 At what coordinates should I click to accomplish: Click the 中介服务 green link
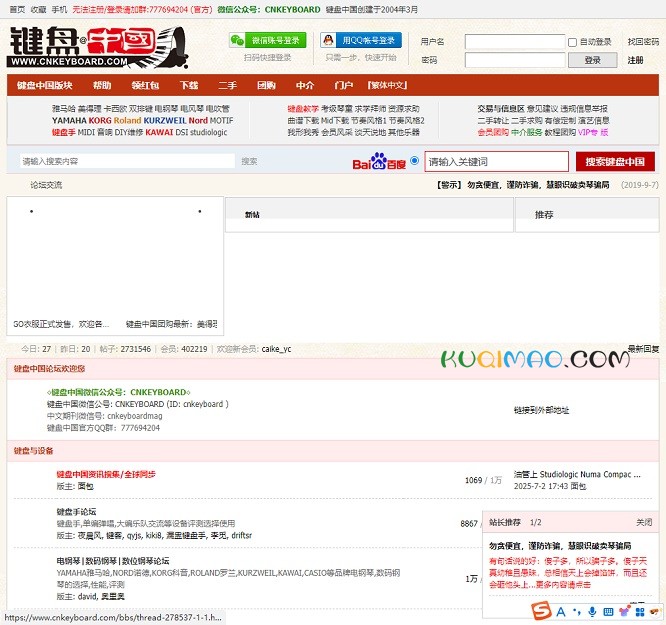(527, 133)
